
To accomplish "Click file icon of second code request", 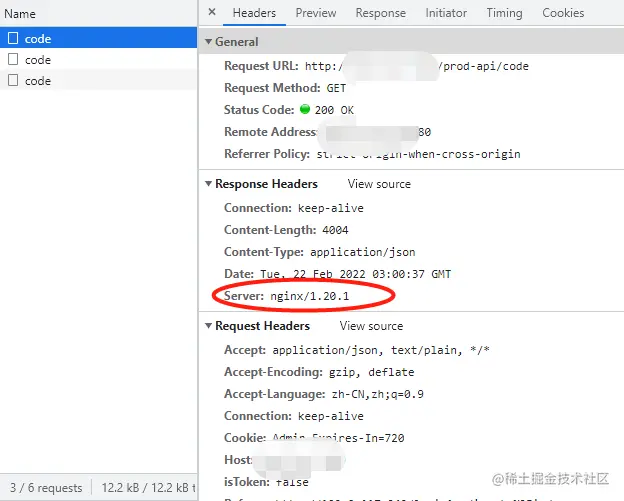I will tap(13, 59).
